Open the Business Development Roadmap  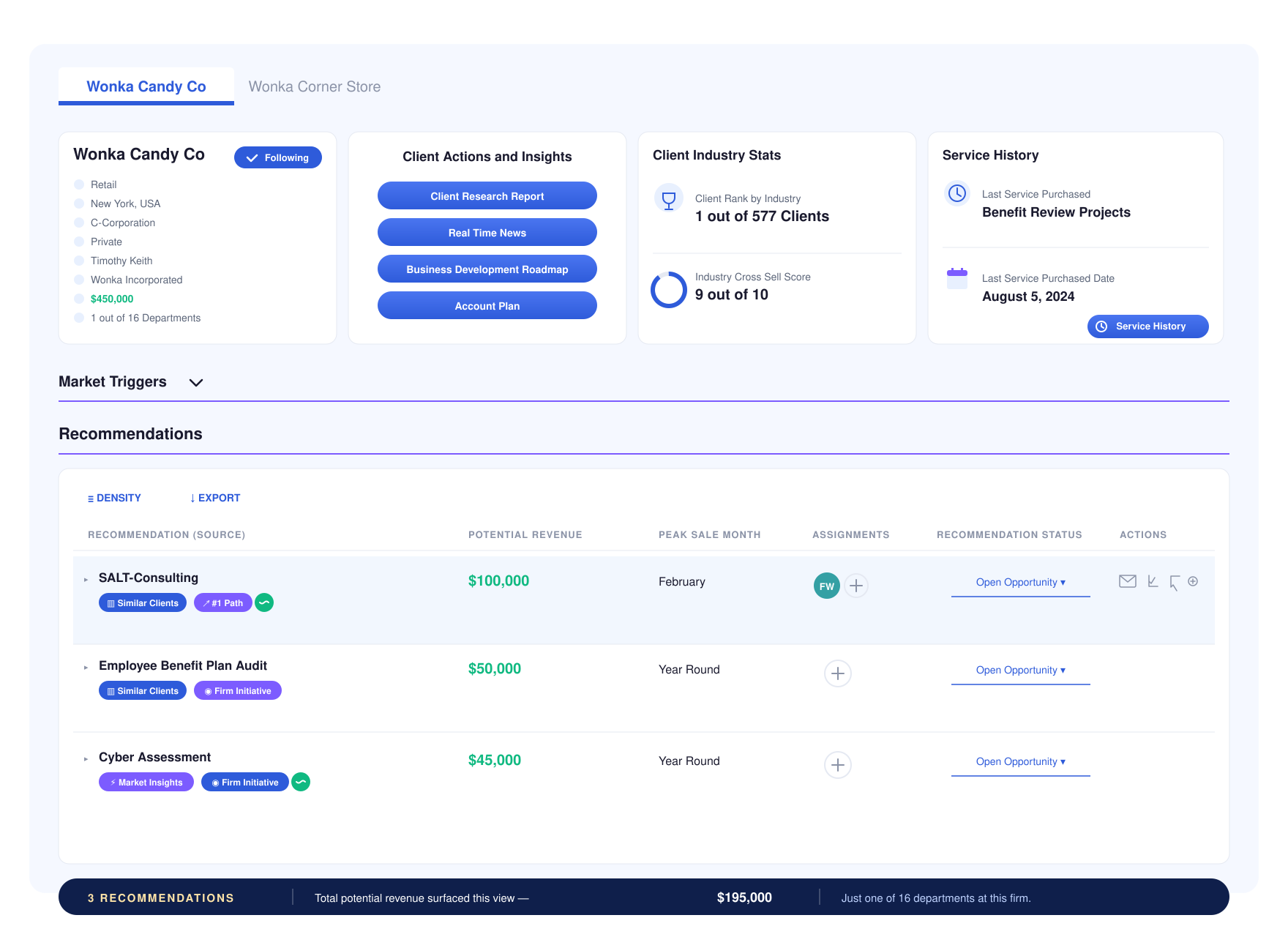tap(487, 269)
